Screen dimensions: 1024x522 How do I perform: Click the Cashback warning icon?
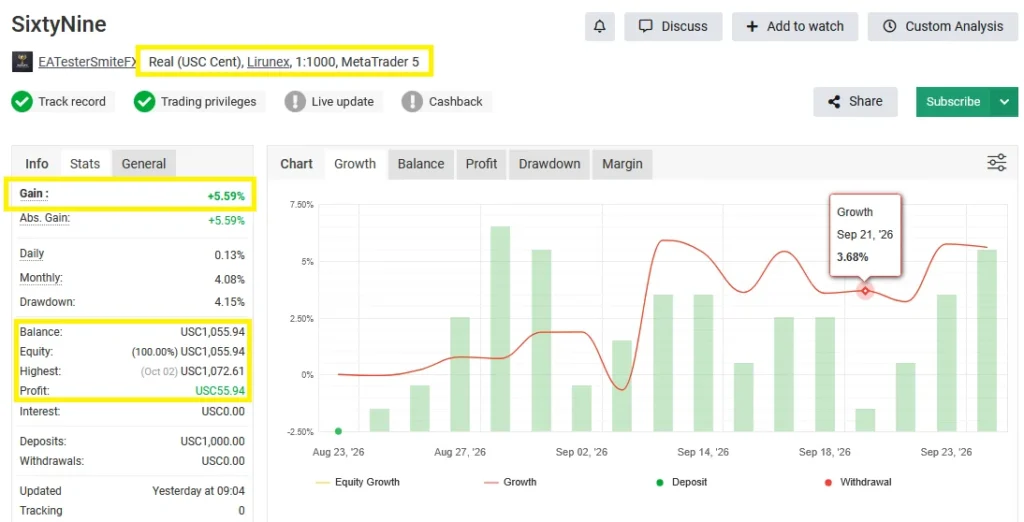pyautogui.click(x=412, y=102)
